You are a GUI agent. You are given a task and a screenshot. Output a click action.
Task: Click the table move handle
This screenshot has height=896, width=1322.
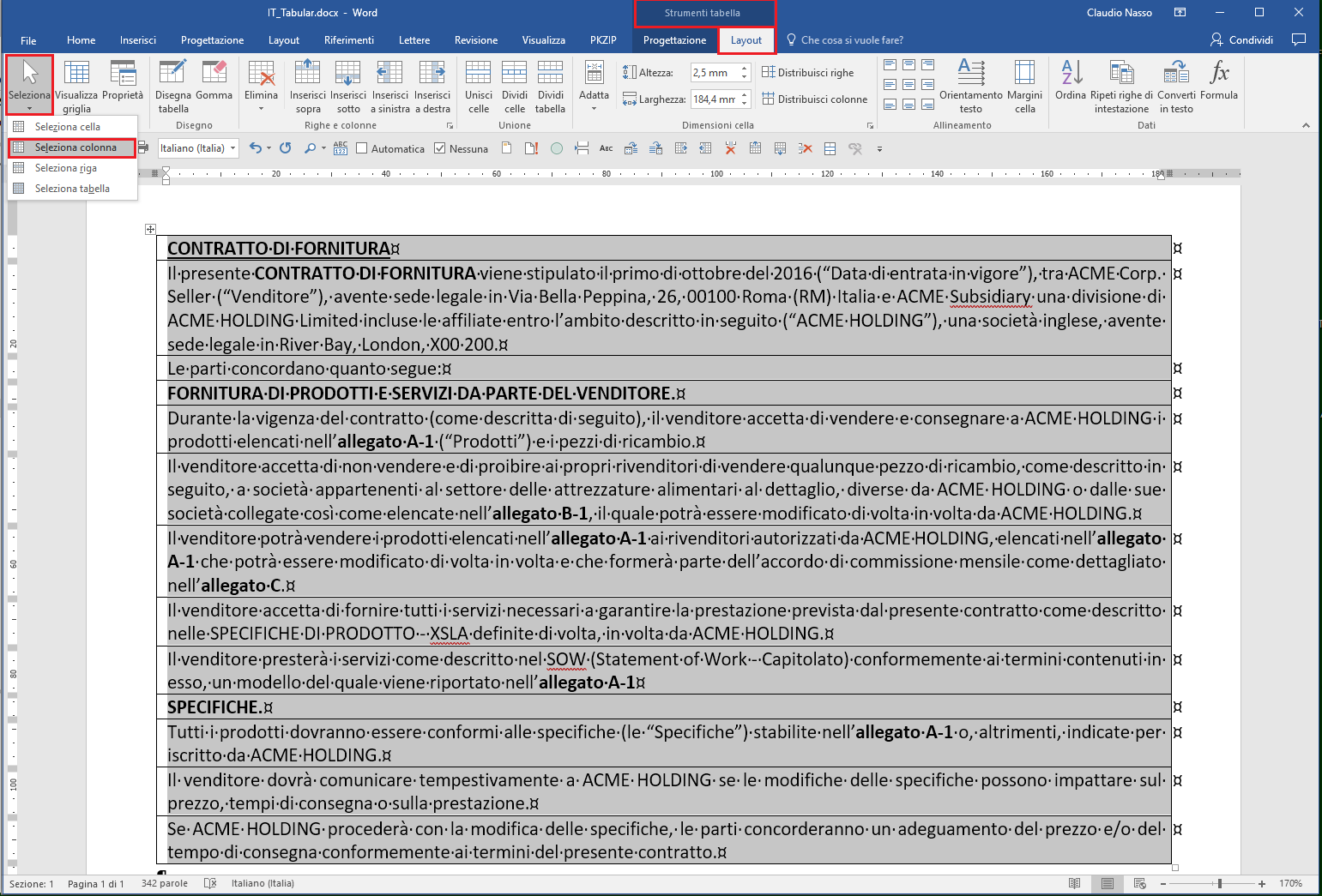(150, 229)
